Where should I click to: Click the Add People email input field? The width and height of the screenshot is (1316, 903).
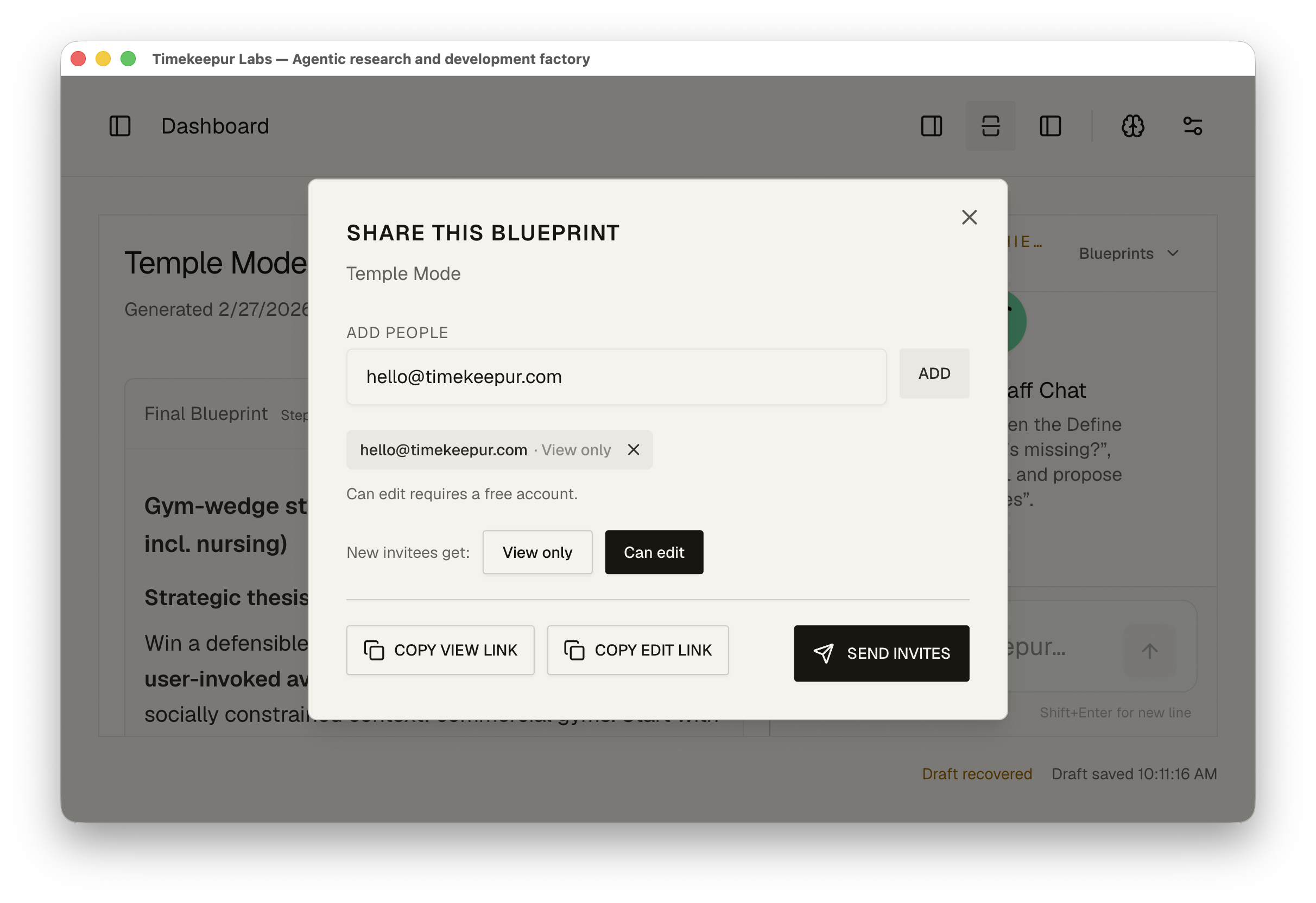pos(616,377)
